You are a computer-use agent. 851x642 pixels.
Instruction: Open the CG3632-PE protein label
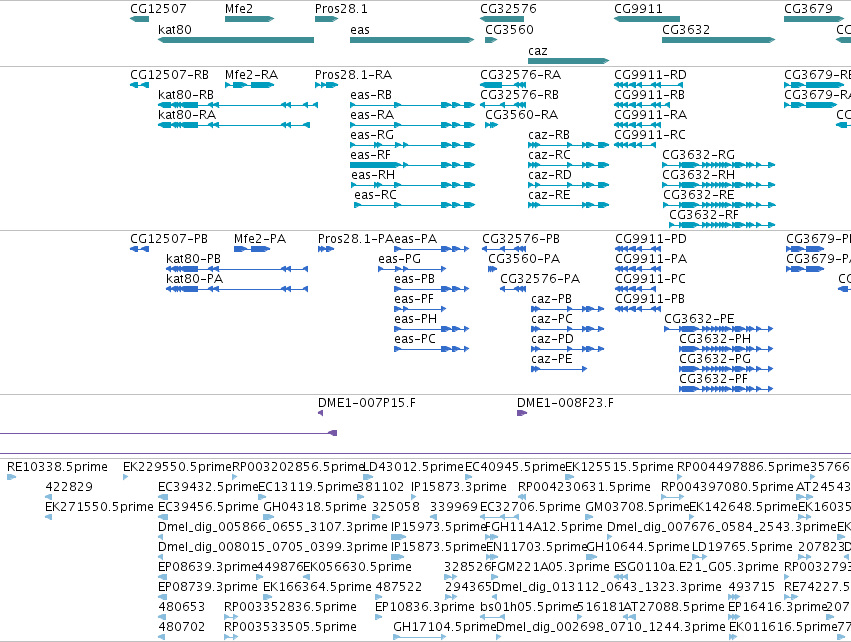700,320
